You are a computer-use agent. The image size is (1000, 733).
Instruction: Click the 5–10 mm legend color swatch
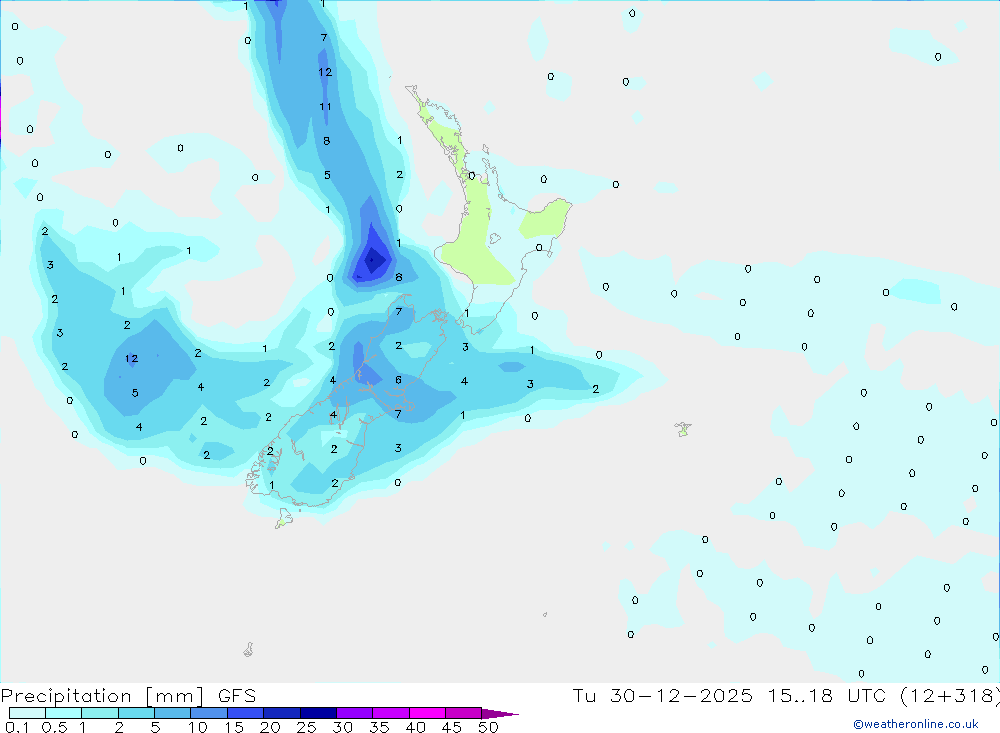tap(173, 713)
